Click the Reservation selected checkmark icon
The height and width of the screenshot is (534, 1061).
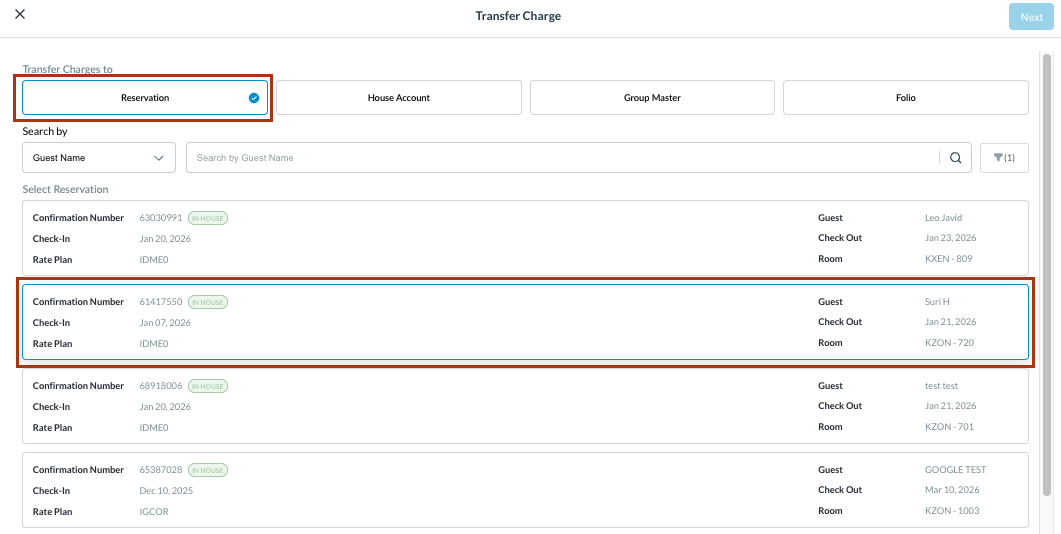(254, 98)
